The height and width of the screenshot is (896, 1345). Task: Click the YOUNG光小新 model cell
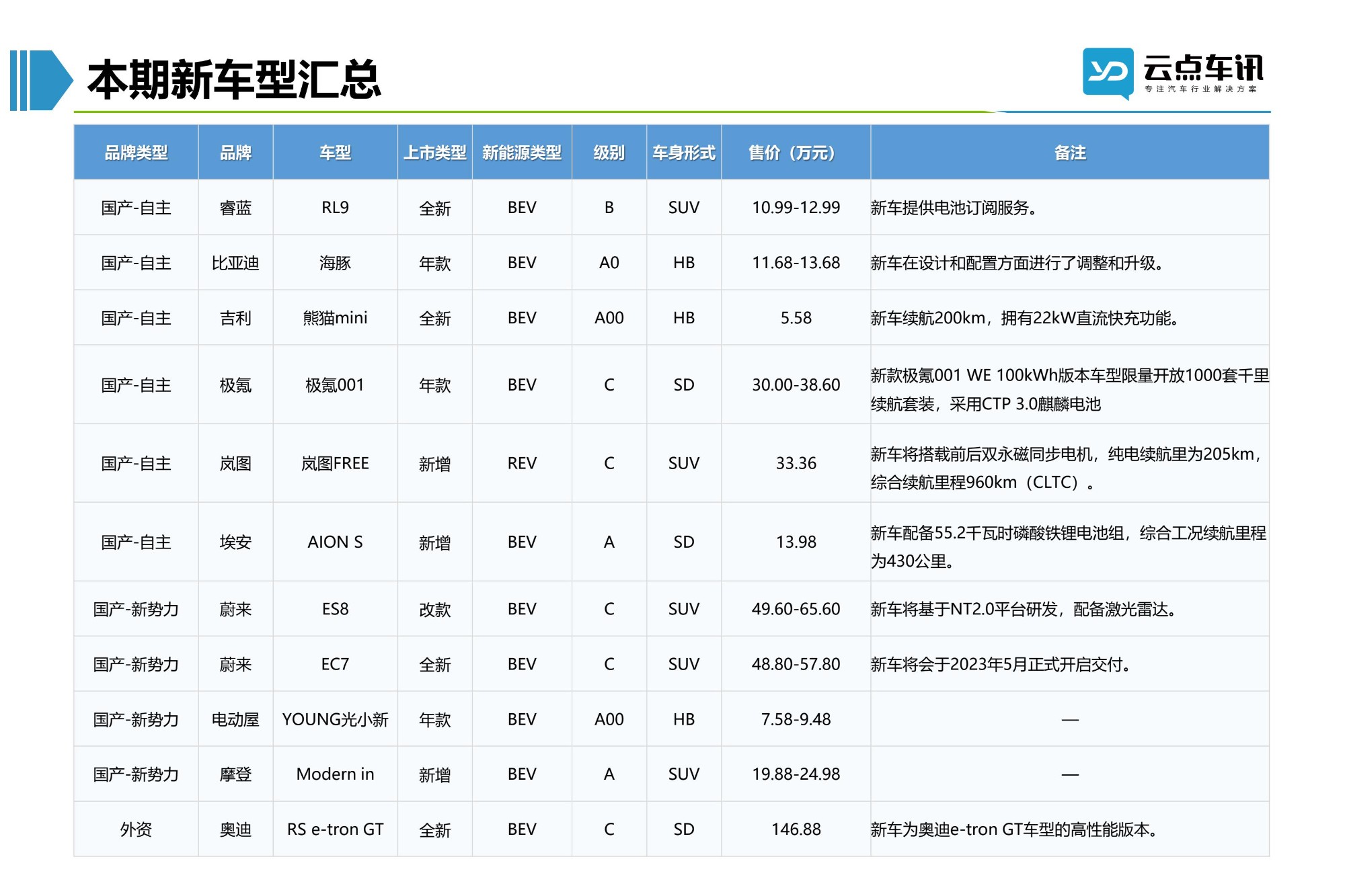[335, 719]
